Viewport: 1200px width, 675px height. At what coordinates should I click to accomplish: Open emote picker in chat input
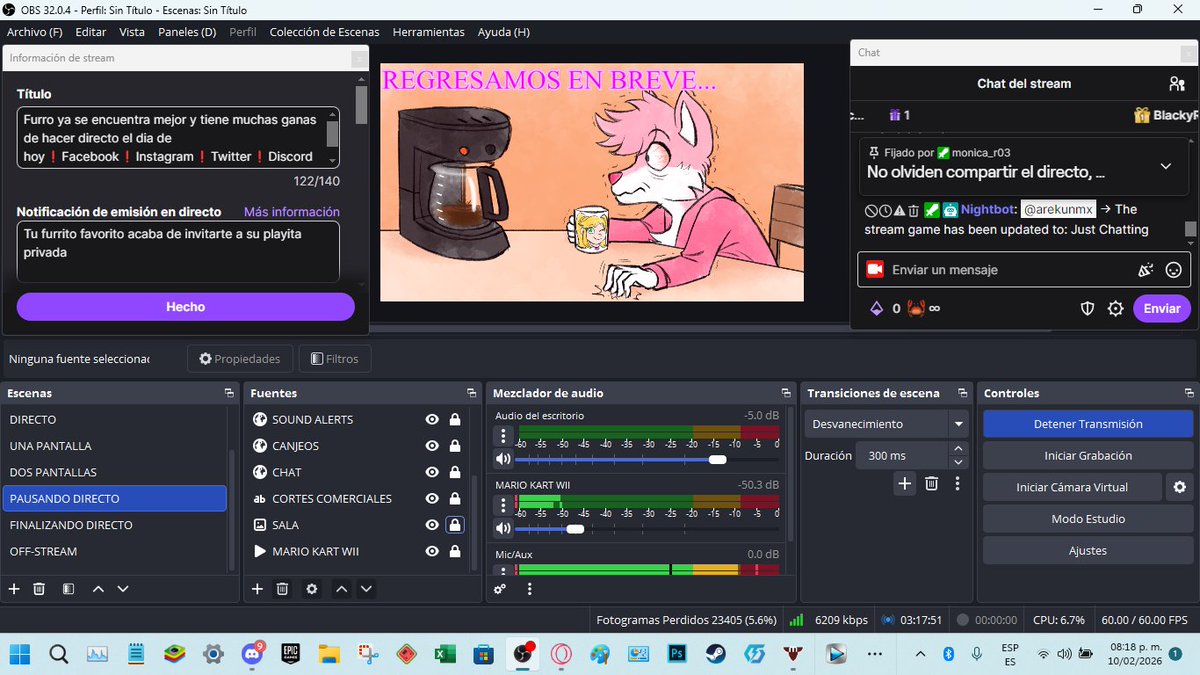1174,270
